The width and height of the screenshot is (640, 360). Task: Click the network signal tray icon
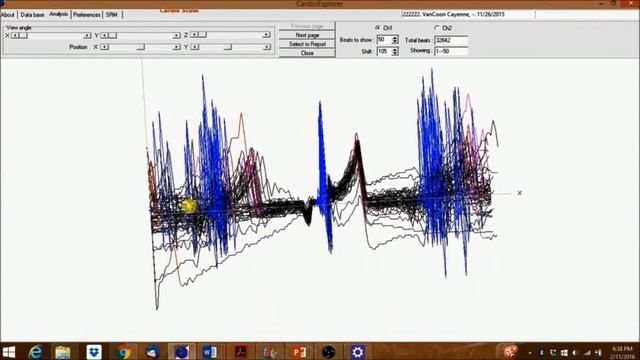tap(587, 353)
